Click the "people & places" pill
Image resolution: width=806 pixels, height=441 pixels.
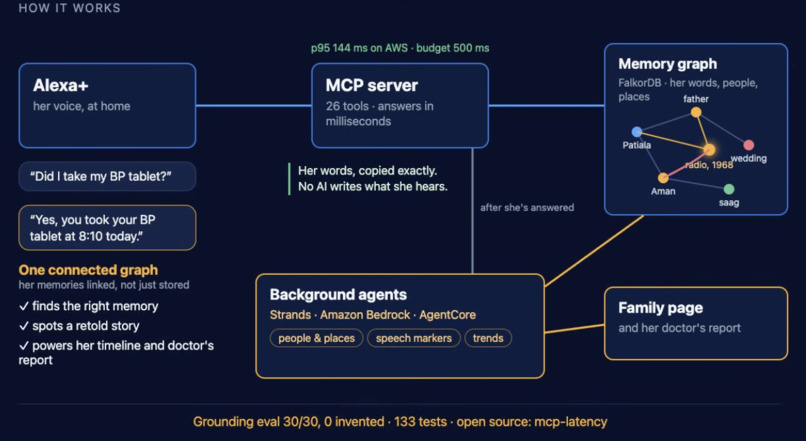pyautogui.click(x=317, y=338)
